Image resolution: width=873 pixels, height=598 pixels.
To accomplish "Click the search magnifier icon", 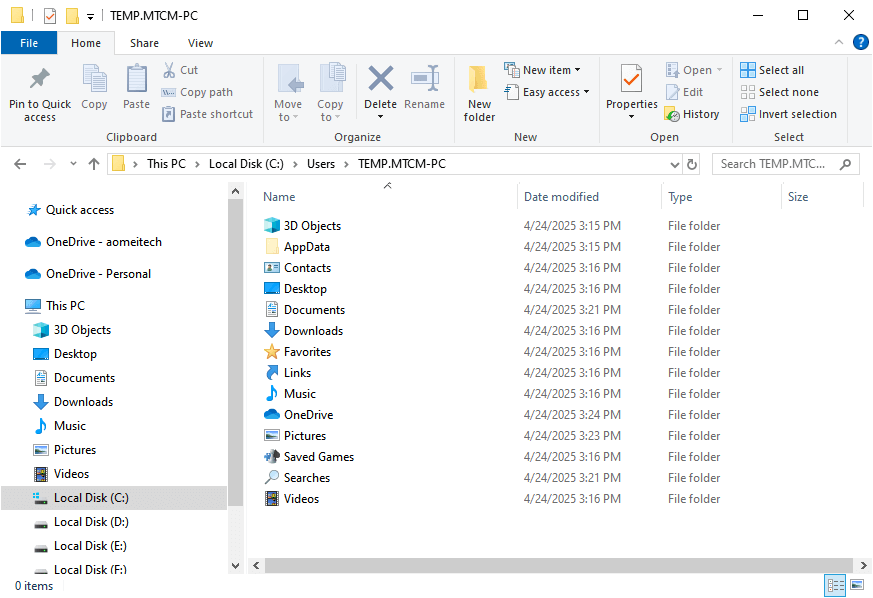I will click(845, 164).
